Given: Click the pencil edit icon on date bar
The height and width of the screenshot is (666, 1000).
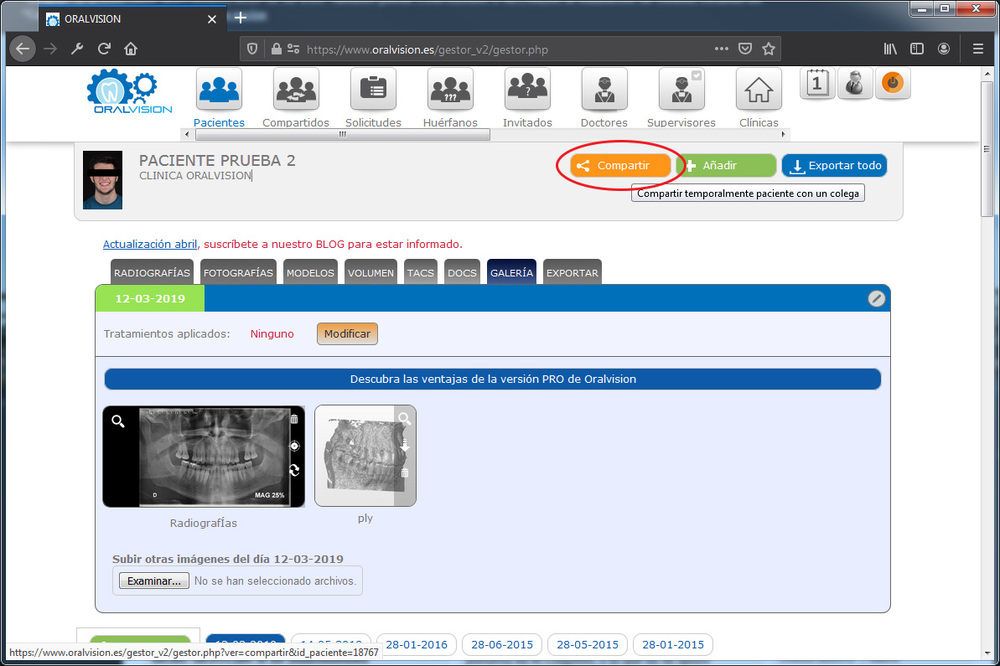Looking at the screenshot, I should pos(876,298).
